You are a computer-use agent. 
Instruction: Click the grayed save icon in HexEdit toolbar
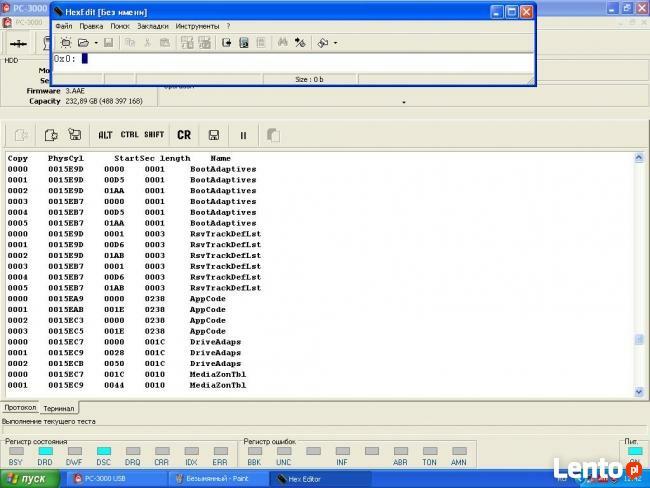pos(107,43)
